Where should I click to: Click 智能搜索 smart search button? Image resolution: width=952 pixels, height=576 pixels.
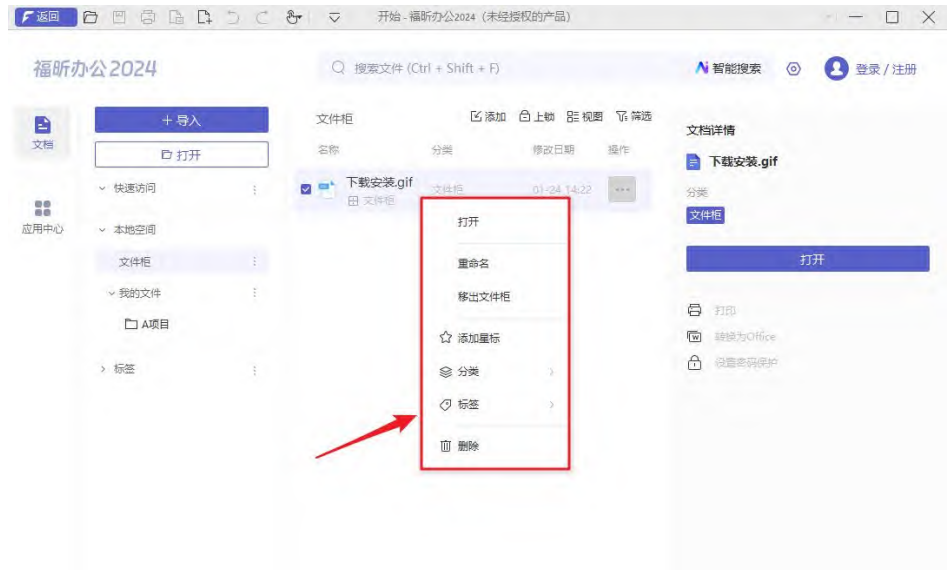729,68
